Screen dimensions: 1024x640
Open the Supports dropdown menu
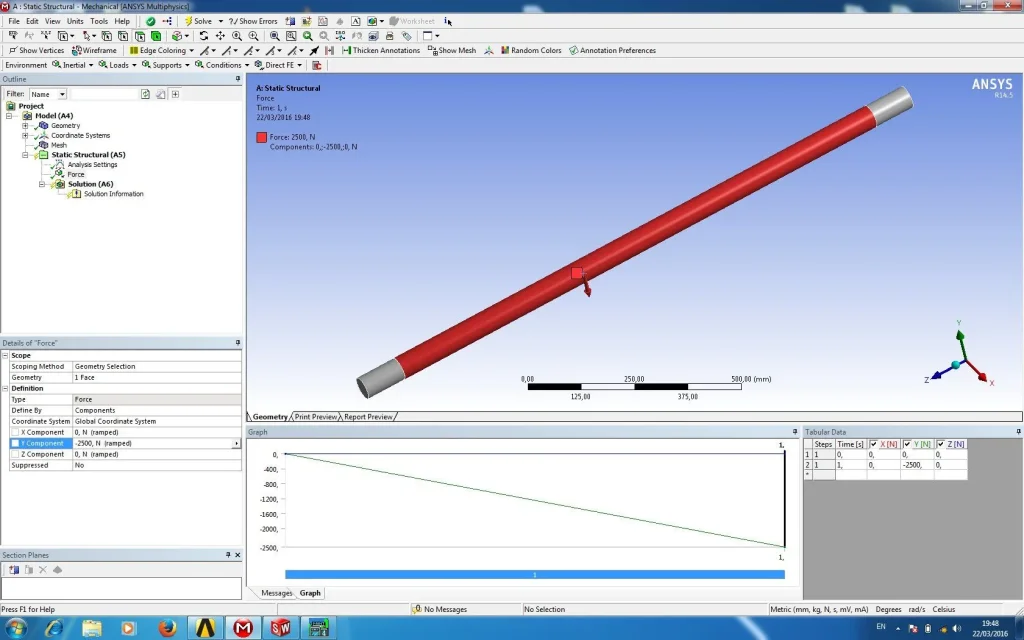(x=166, y=65)
